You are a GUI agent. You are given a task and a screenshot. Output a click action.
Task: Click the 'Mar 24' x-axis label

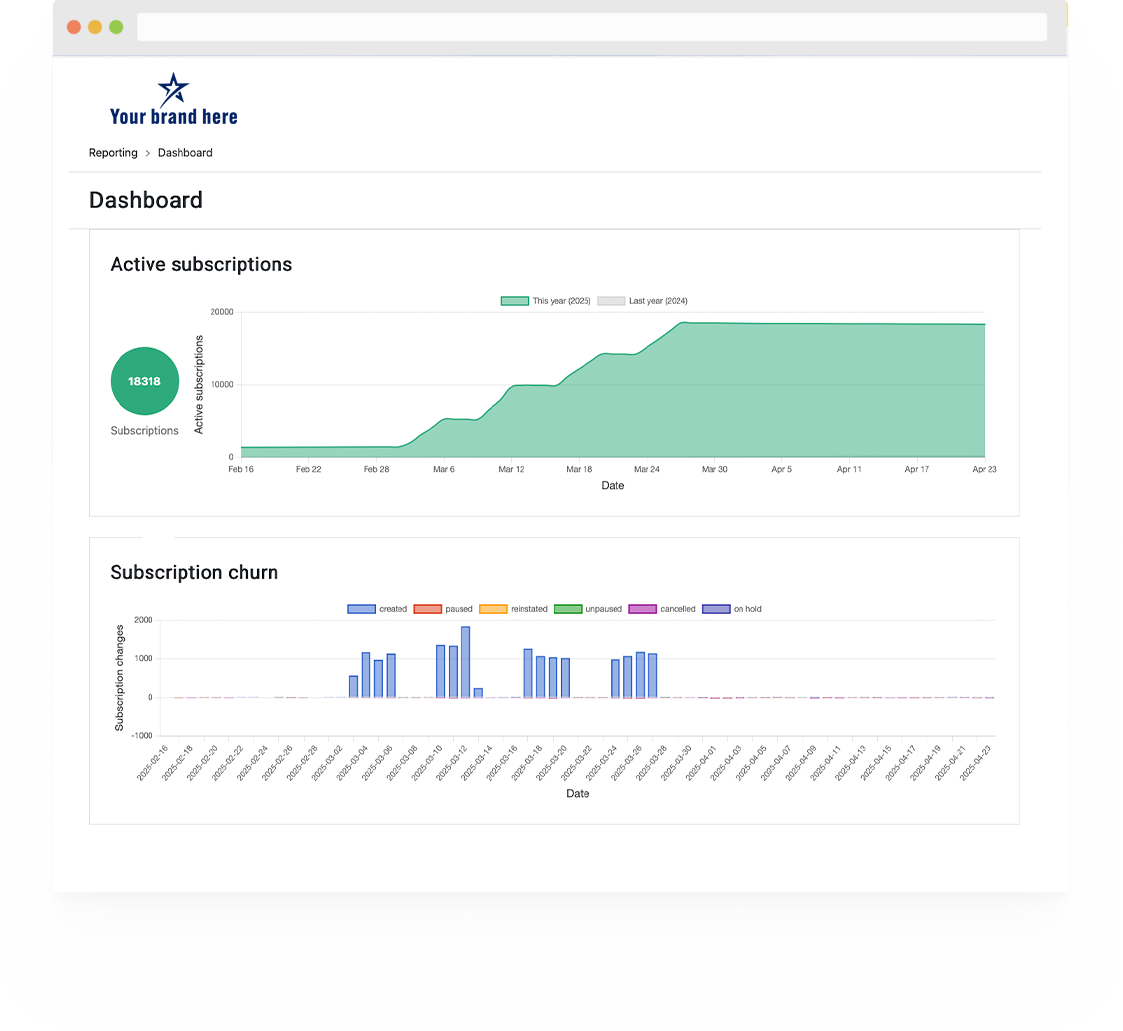(x=647, y=470)
